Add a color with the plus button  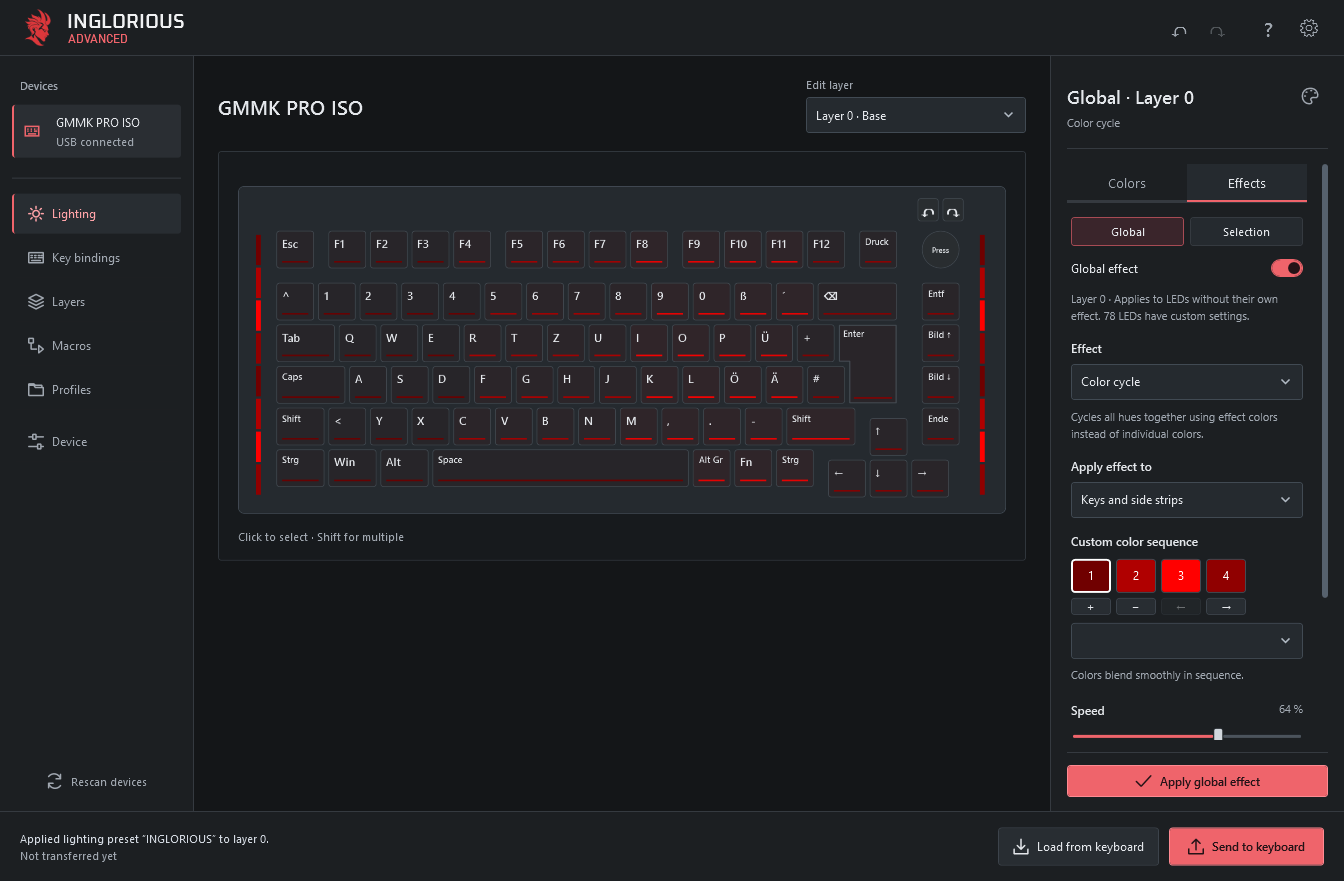(x=1091, y=607)
